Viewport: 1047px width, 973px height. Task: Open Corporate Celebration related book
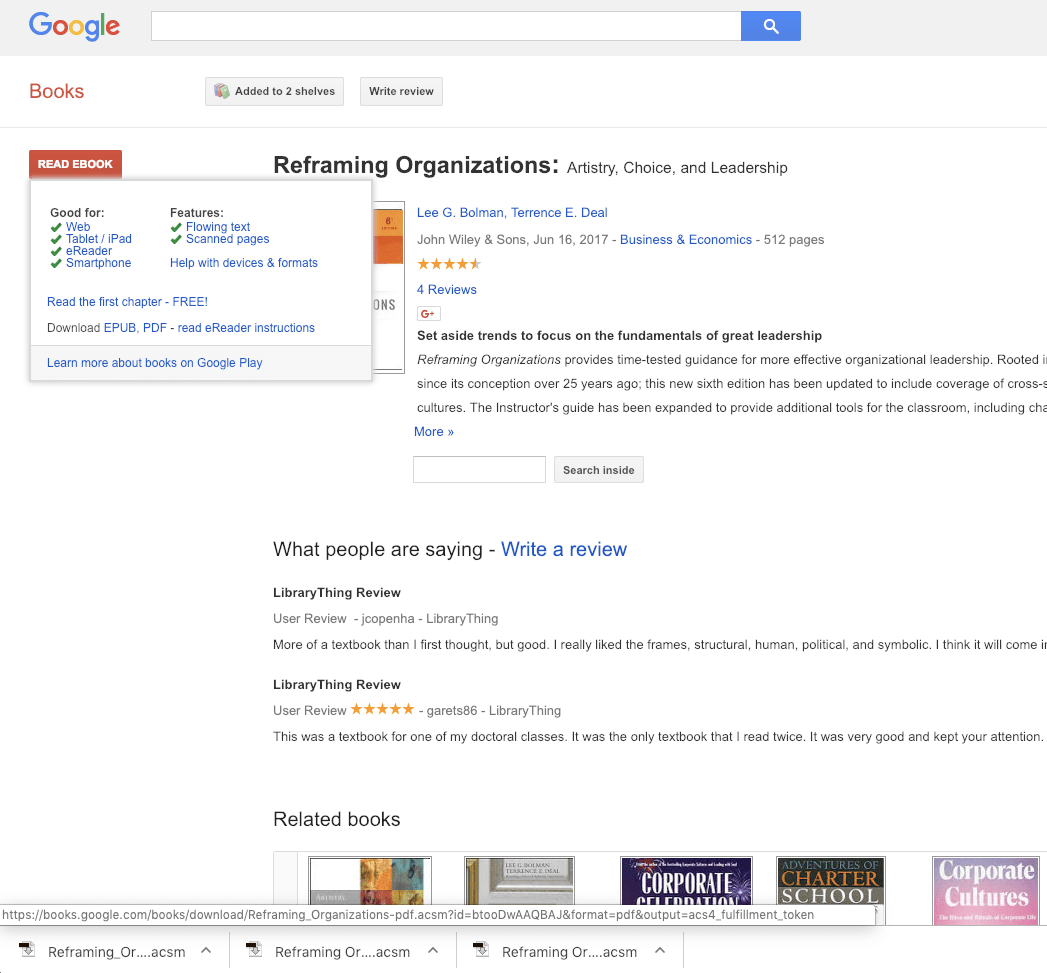pyautogui.click(x=686, y=882)
